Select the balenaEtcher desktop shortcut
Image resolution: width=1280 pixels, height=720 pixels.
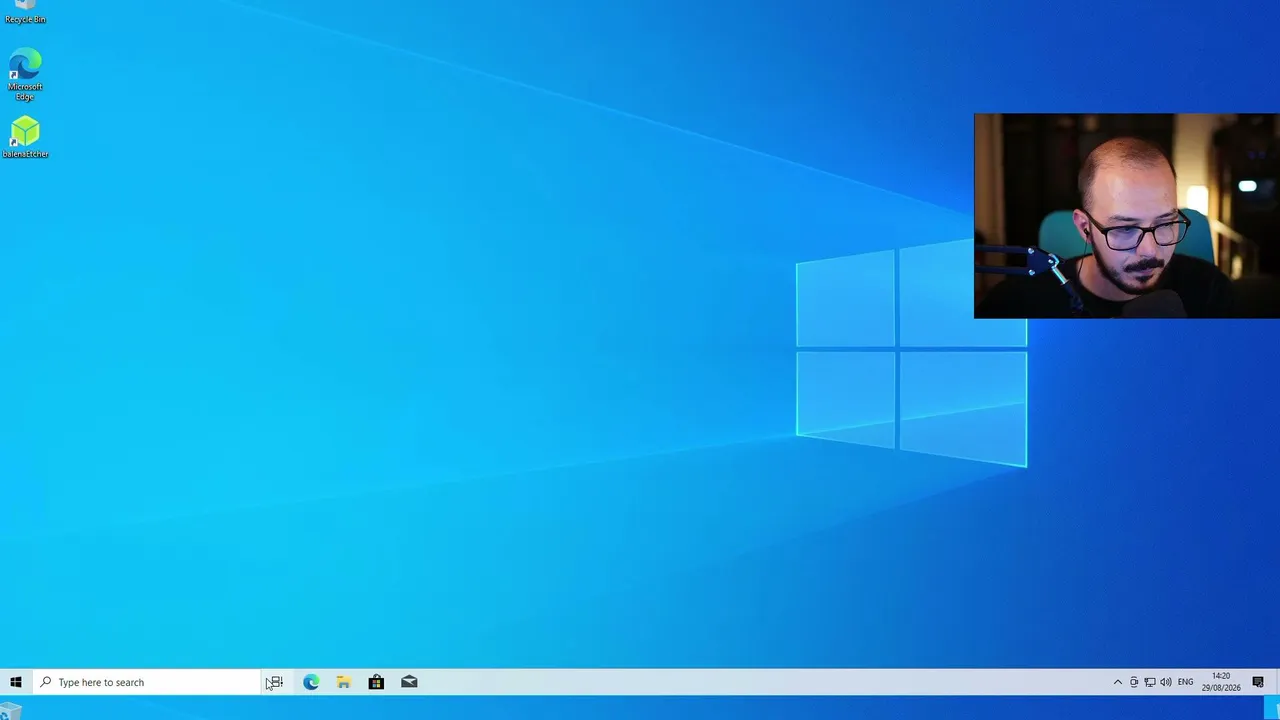25,137
